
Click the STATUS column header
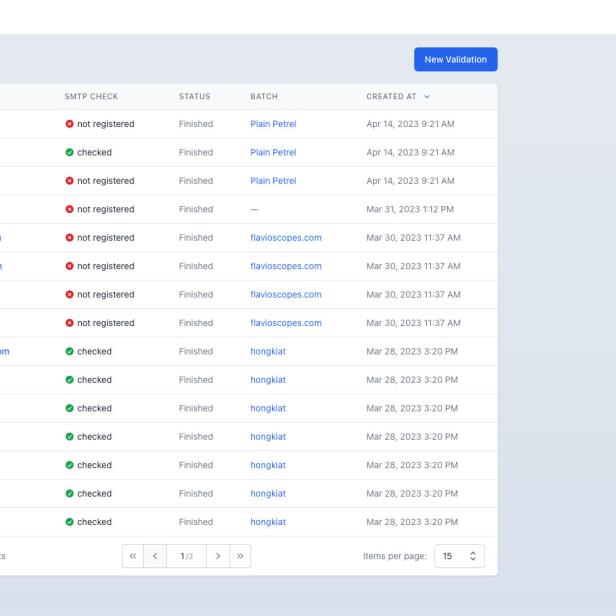click(x=194, y=97)
